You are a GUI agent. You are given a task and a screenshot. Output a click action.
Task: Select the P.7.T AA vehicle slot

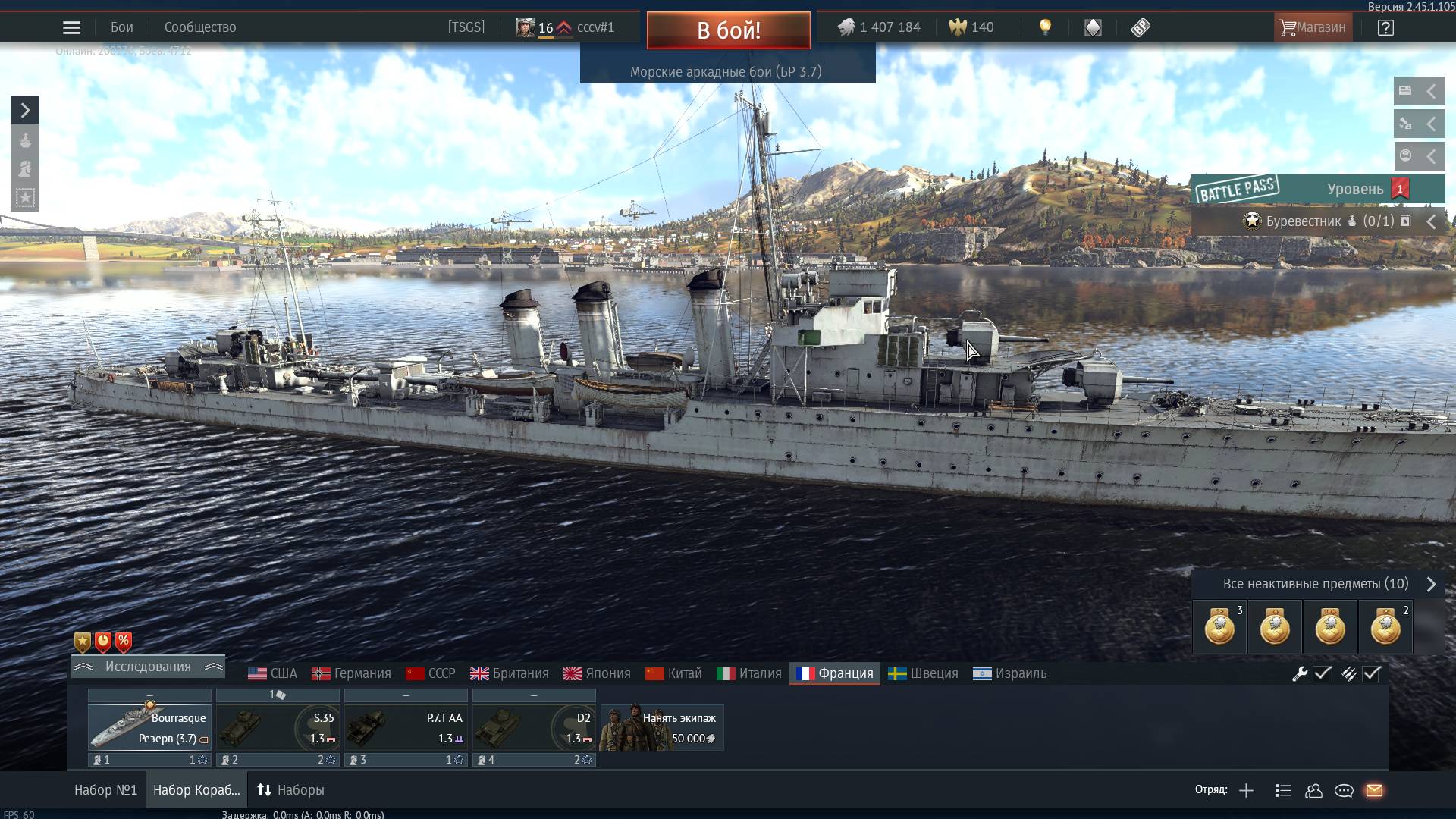pyautogui.click(x=406, y=727)
